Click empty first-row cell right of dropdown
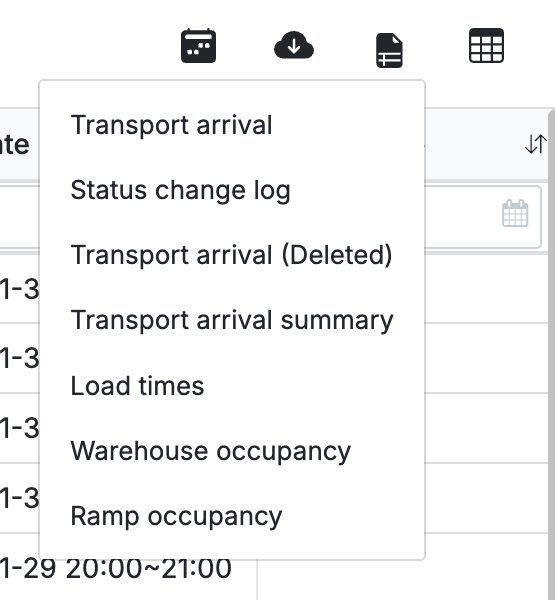 [x=486, y=289]
